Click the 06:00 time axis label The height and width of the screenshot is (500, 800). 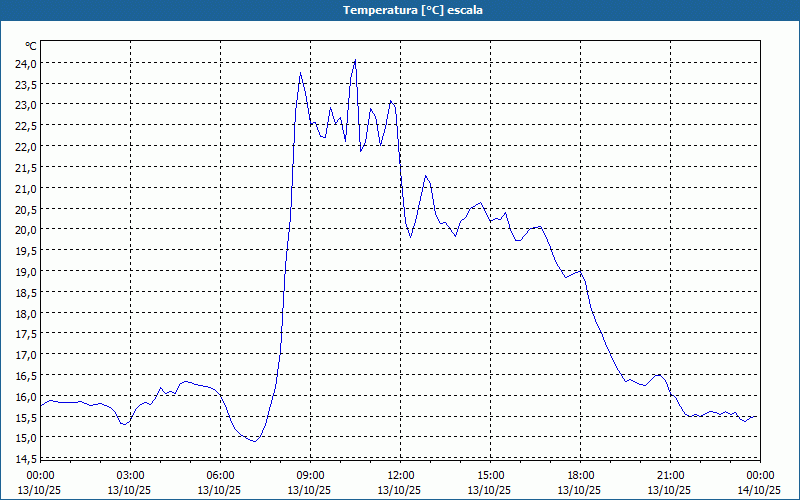(x=220, y=476)
